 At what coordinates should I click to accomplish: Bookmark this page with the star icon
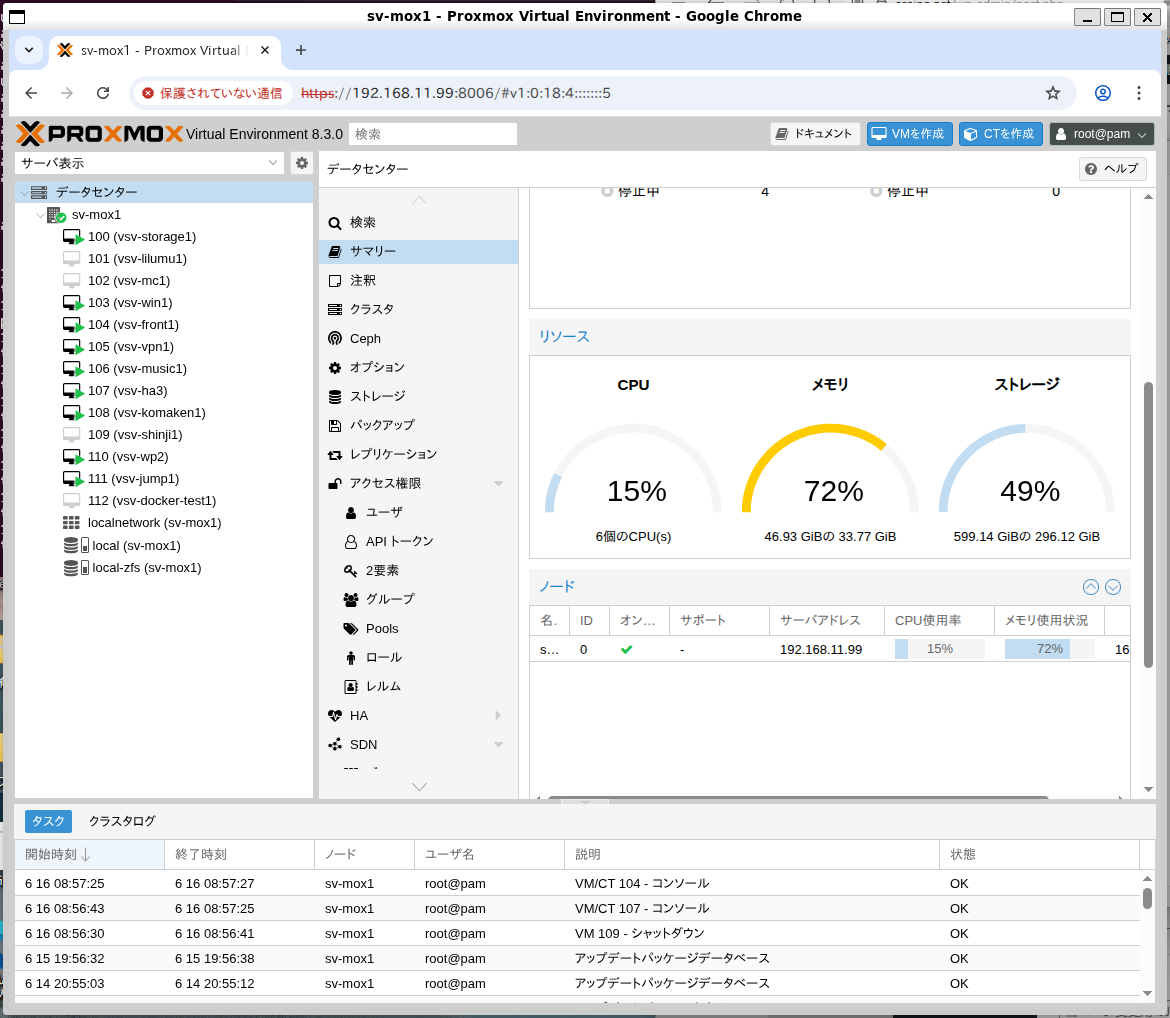[x=1053, y=93]
